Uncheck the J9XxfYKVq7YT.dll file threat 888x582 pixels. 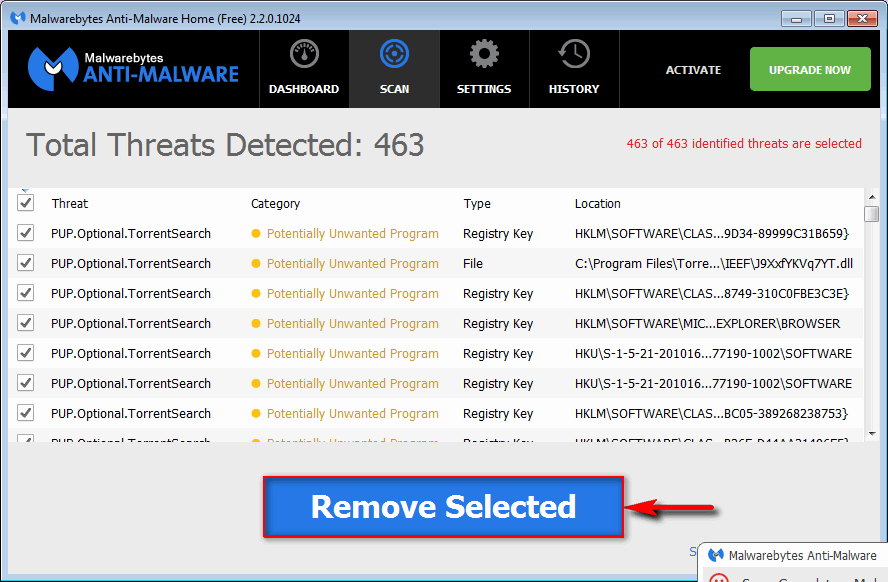click(25, 263)
